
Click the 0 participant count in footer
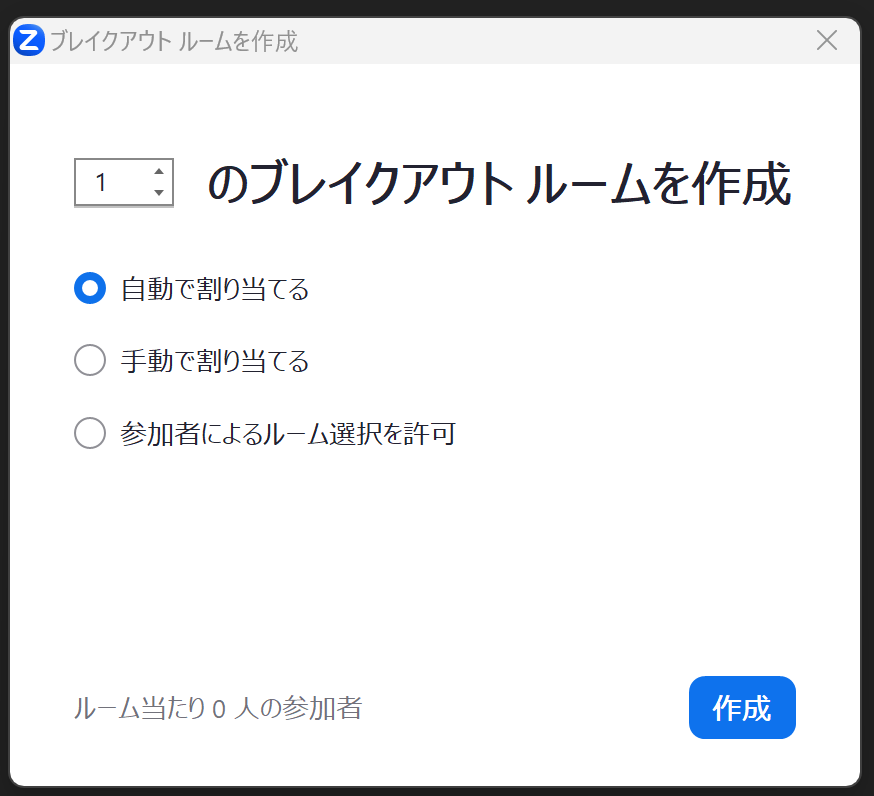219,709
